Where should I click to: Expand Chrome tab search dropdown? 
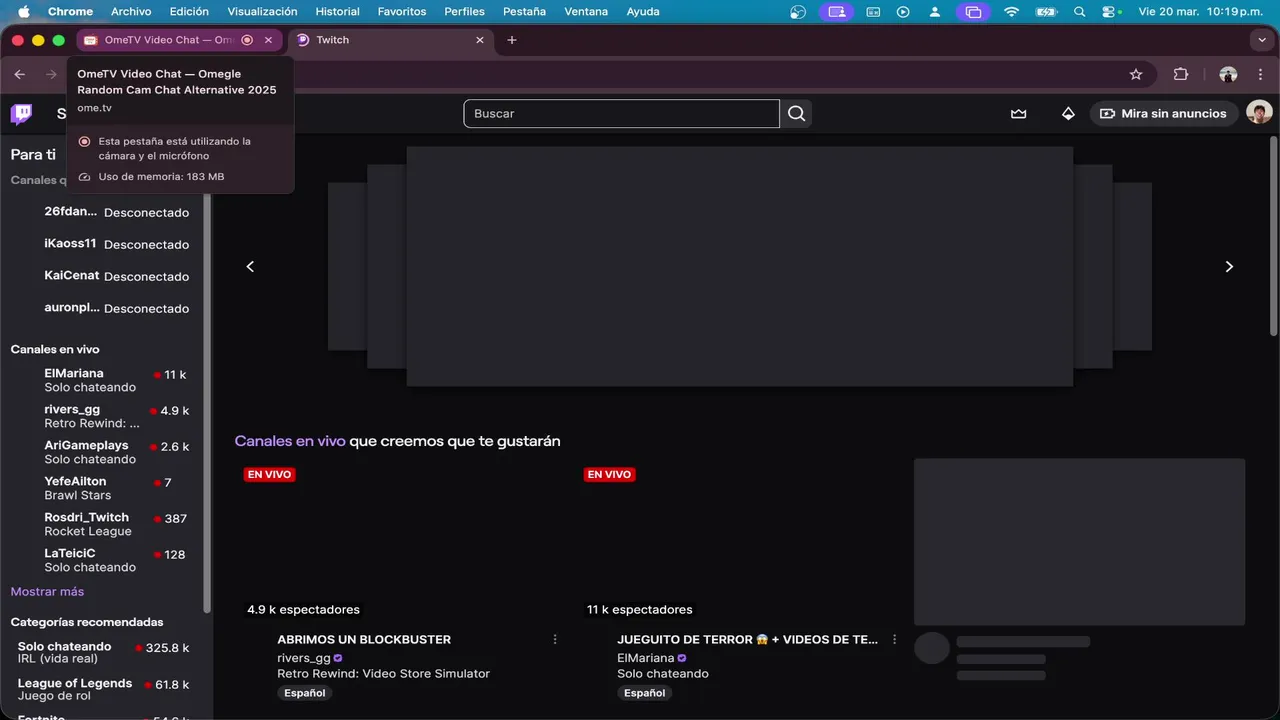(1261, 40)
